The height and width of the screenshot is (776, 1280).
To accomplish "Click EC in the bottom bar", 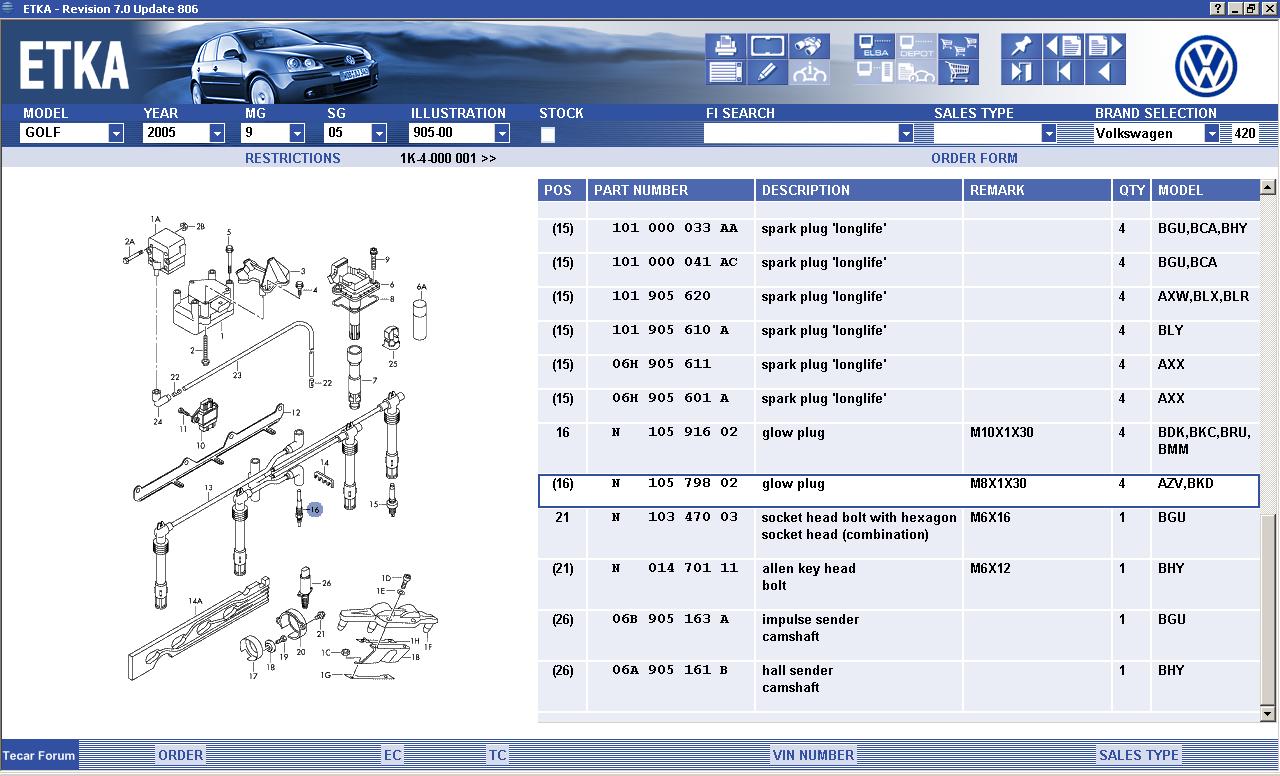I will click(x=393, y=755).
